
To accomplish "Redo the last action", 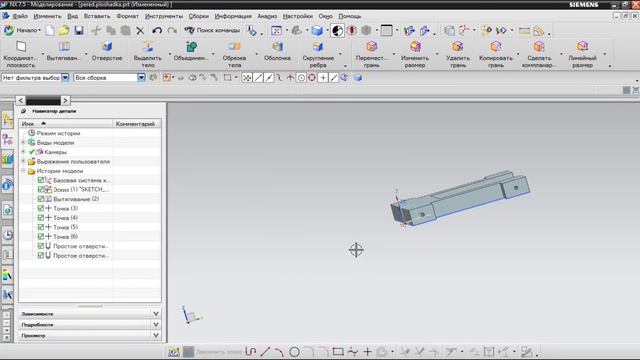I will point(172,31).
